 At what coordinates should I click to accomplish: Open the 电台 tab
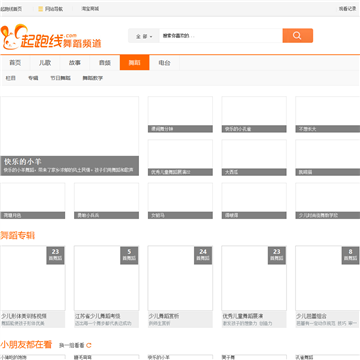(164, 63)
